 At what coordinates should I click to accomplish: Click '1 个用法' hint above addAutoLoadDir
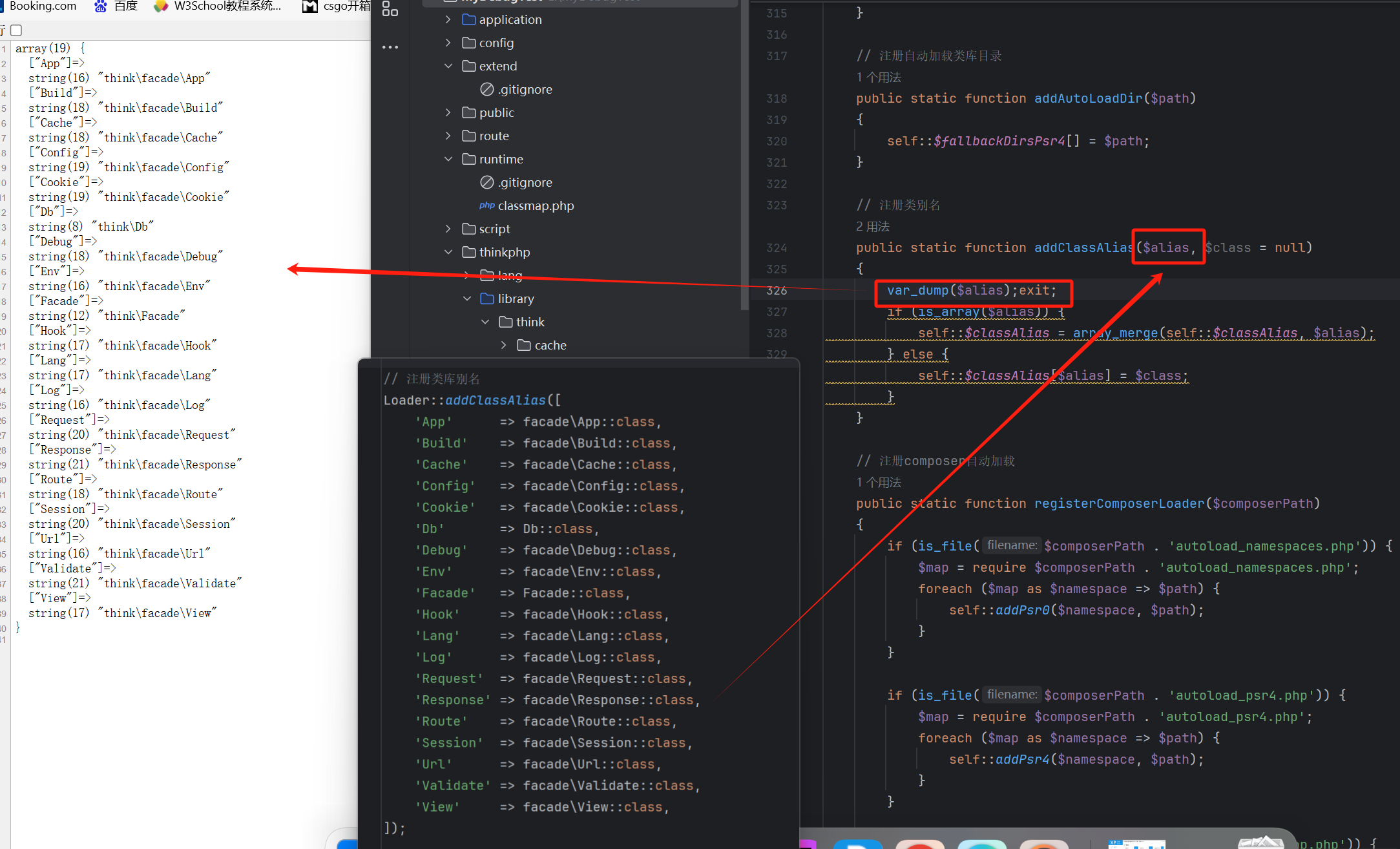878,77
